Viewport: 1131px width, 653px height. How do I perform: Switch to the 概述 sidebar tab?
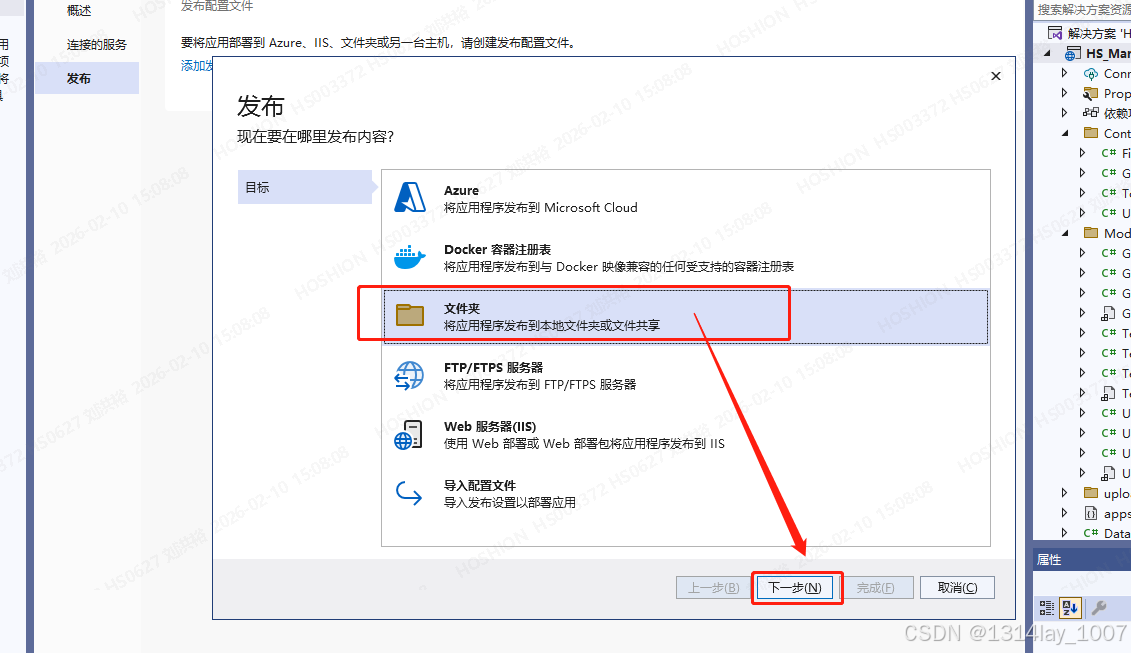(x=79, y=10)
